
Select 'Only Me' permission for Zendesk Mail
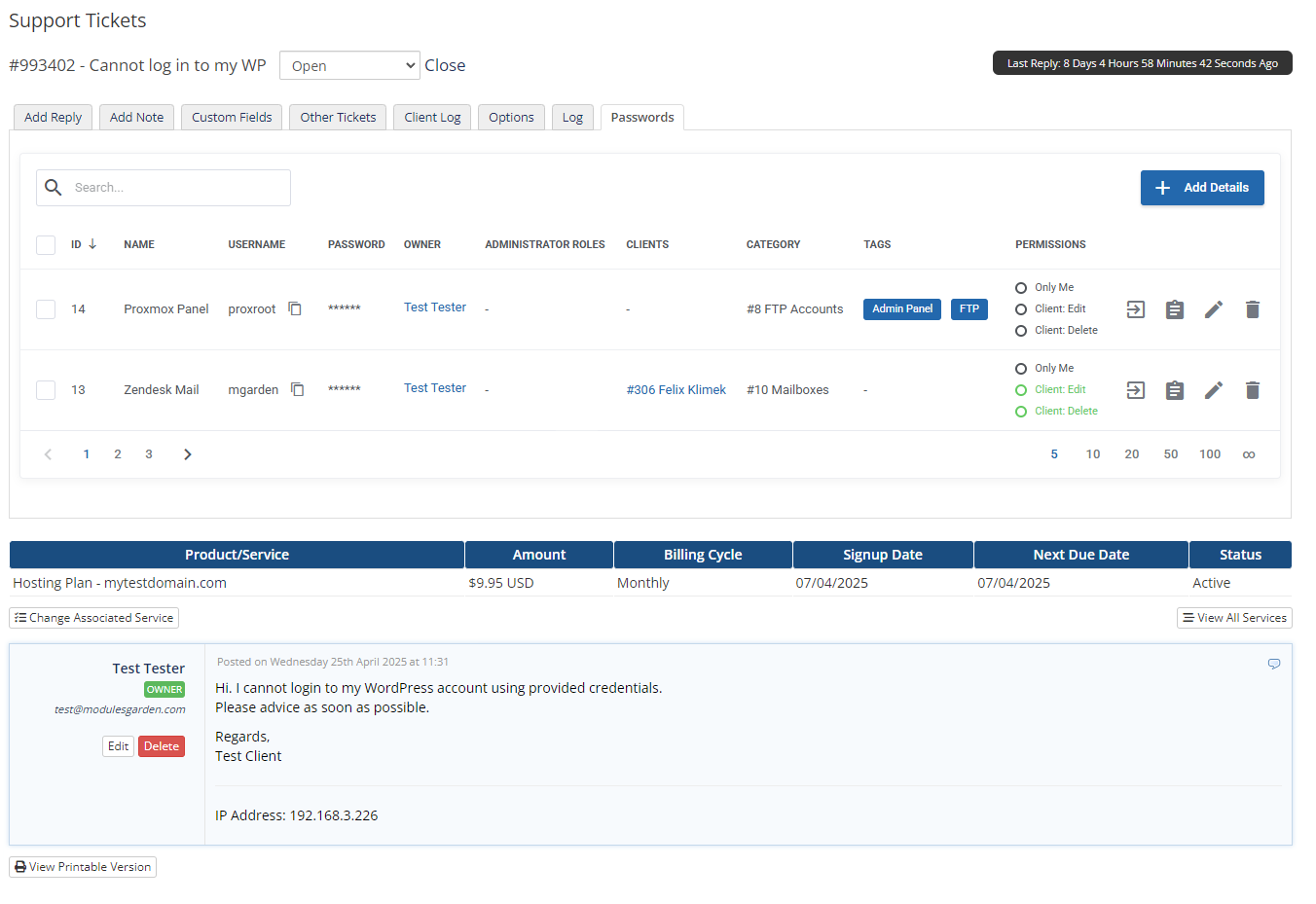pos(1021,369)
